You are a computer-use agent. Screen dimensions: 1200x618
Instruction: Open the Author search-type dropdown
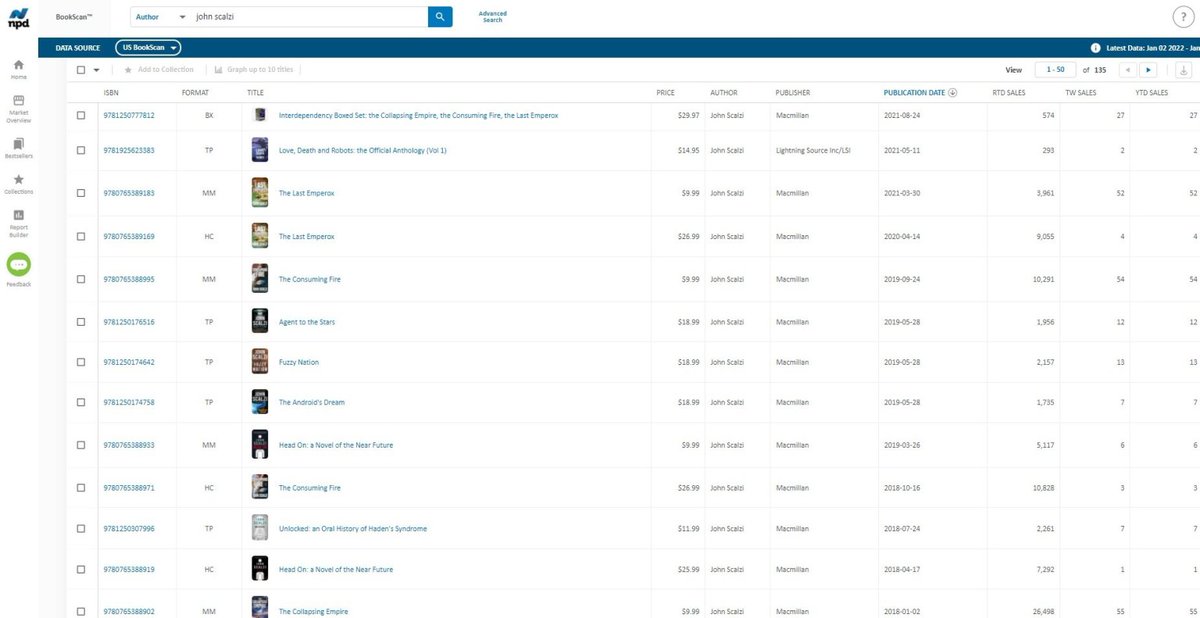tap(160, 17)
